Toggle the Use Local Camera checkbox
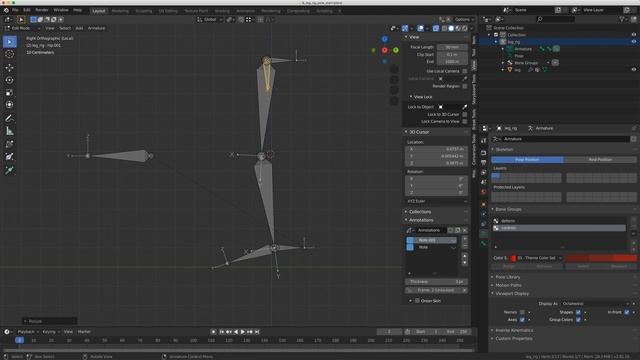 tap(464, 71)
